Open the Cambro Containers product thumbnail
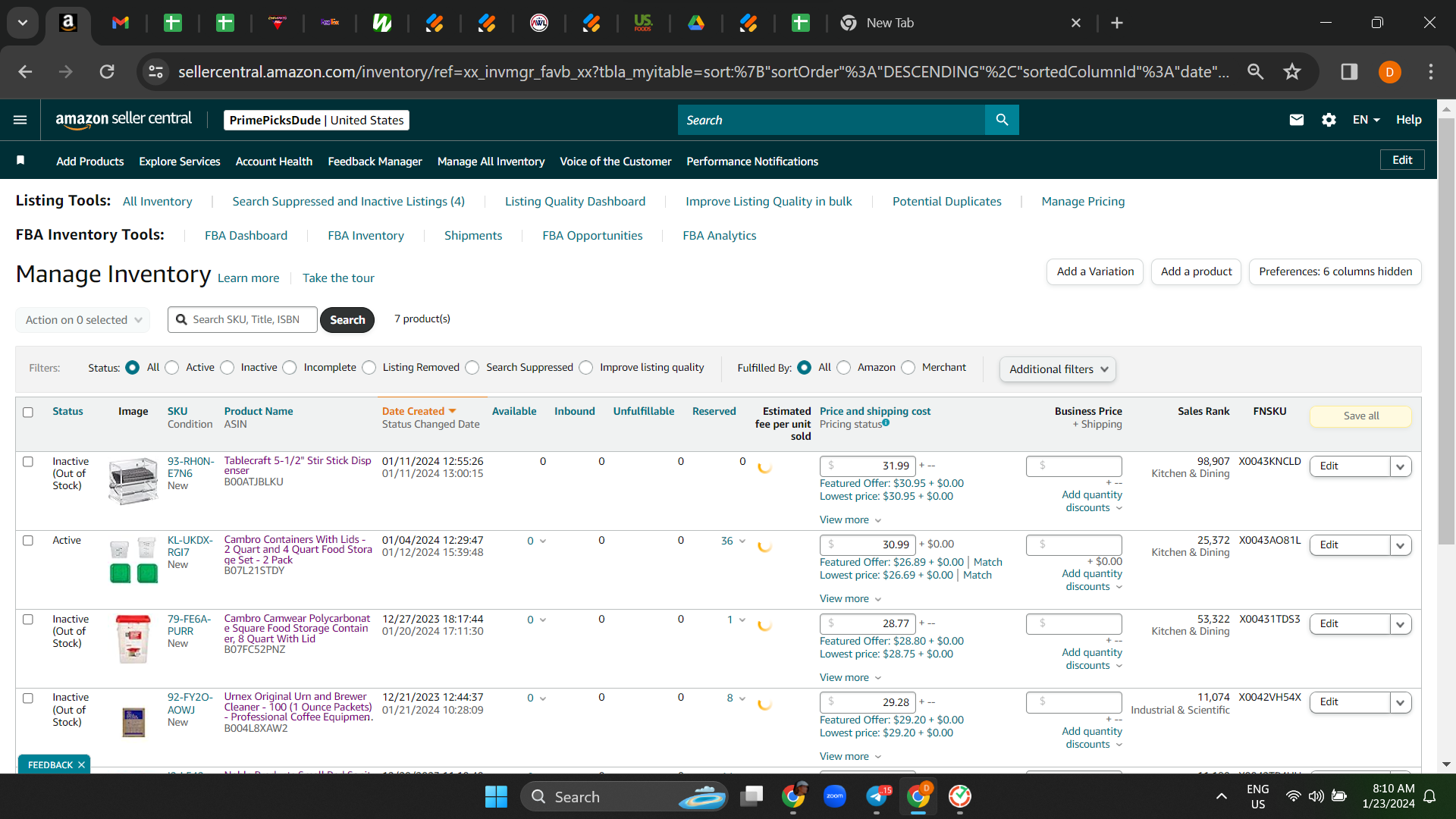 [133, 561]
